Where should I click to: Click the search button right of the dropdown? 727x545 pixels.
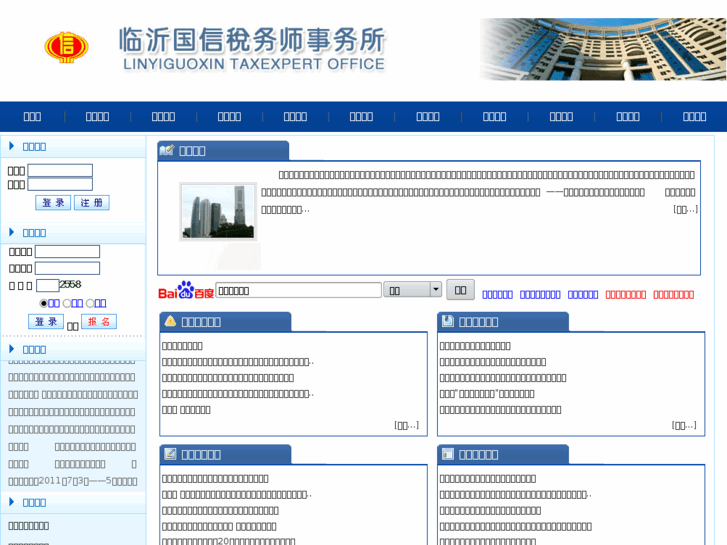[460, 290]
